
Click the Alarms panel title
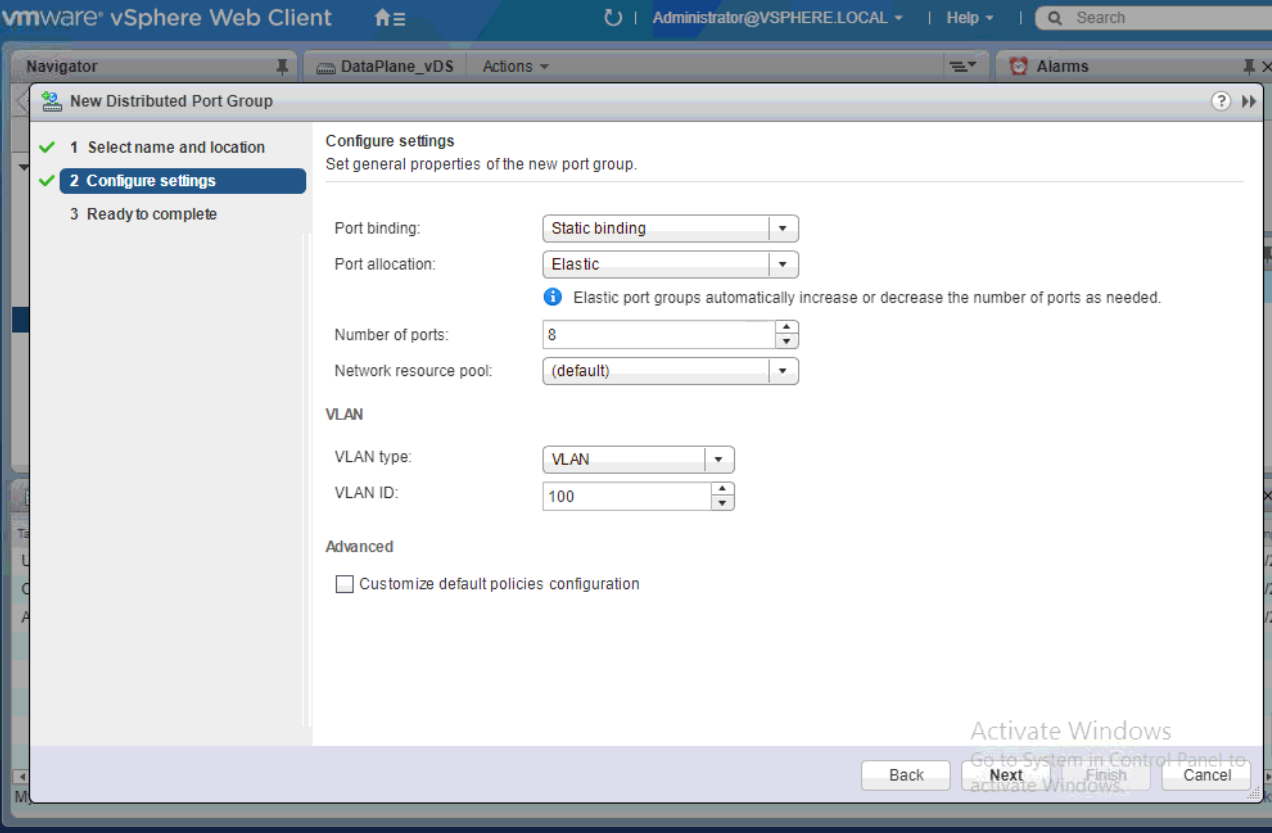point(1062,66)
